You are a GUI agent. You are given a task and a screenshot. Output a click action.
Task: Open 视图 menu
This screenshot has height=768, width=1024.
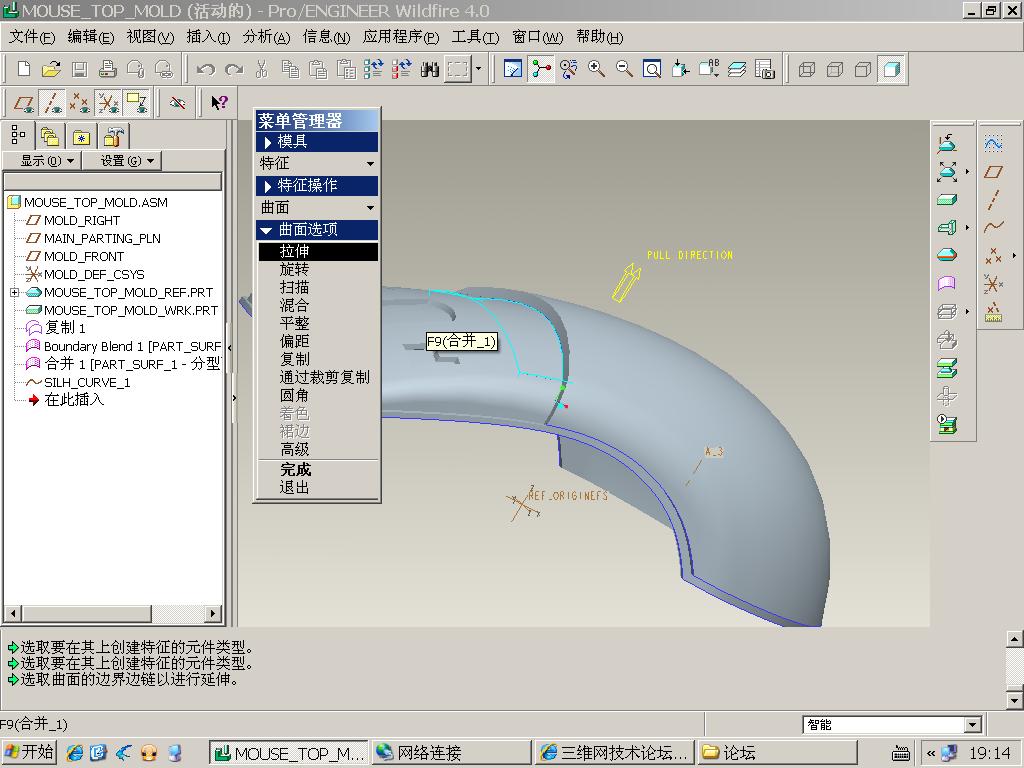[150, 37]
